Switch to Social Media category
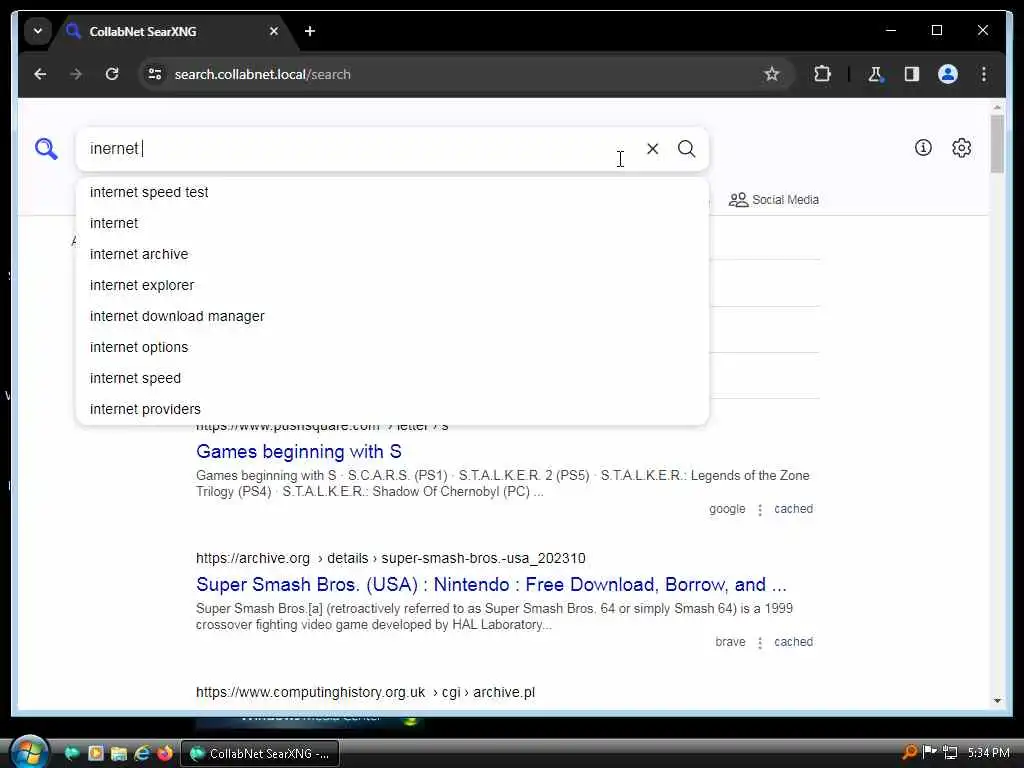This screenshot has height=768, width=1024. [774, 200]
